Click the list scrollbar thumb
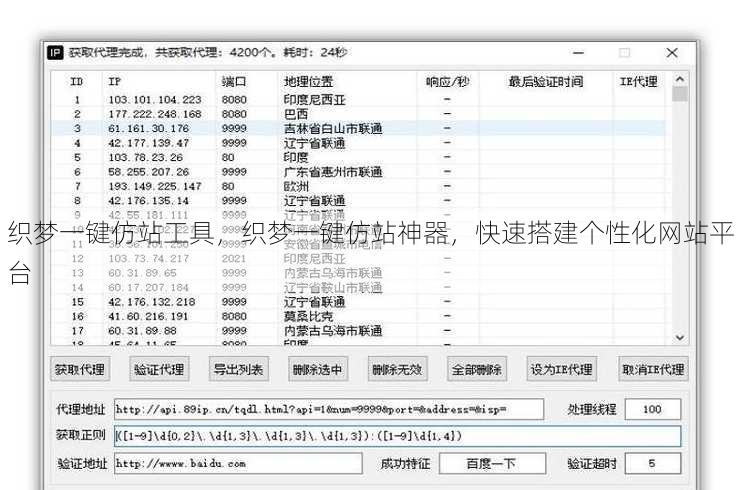Image resolution: width=740 pixels, height=490 pixels. (680, 94)
